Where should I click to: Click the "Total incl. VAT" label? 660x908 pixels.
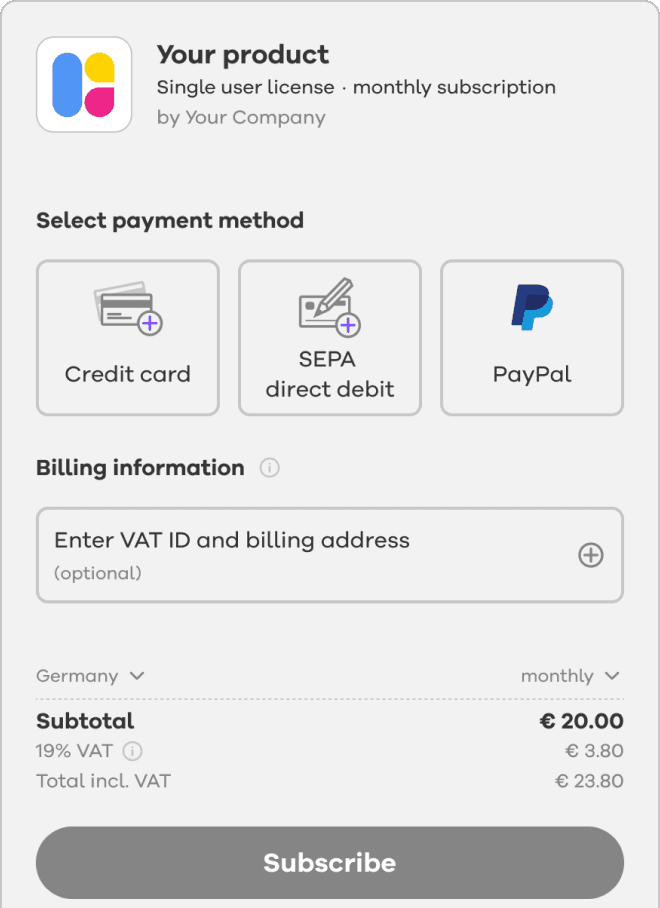(x=103, y=781)
